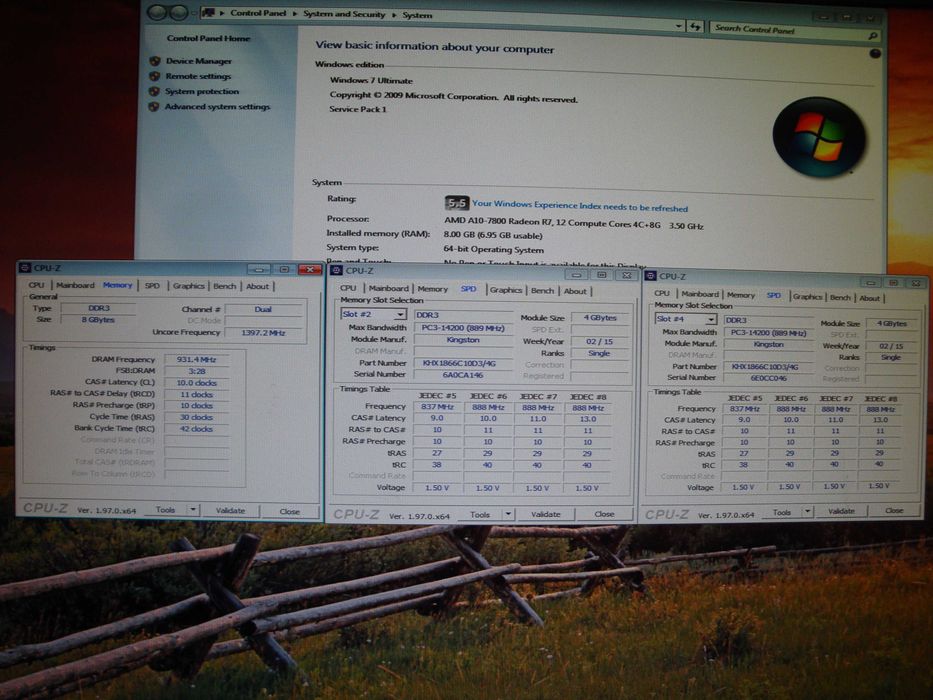Image resolution: width=933 pixels, height=700 pixels.
Task: Click the Device Manager shield icon
Action: pos(155,61)
